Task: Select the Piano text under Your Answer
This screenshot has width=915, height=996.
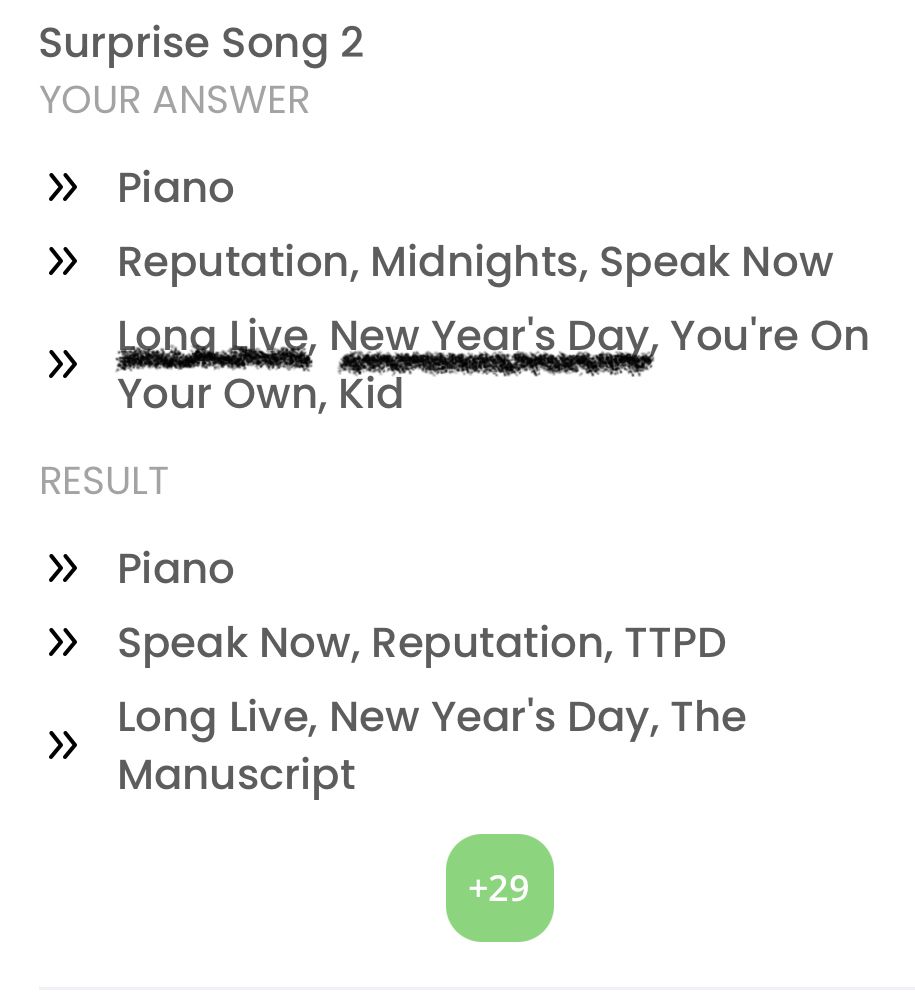Action: 176,188
